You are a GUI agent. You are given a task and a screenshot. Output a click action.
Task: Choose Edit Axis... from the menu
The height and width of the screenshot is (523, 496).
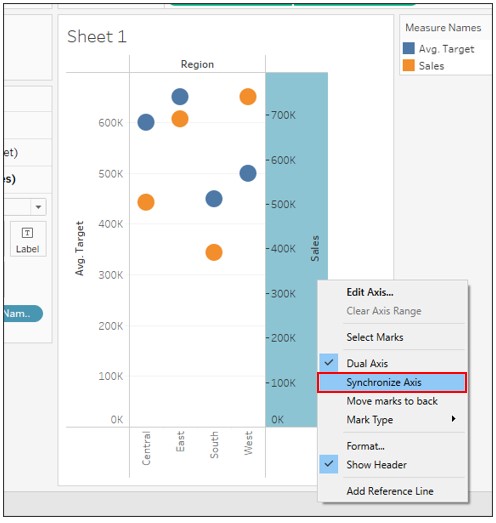click(x=370, y=292)
